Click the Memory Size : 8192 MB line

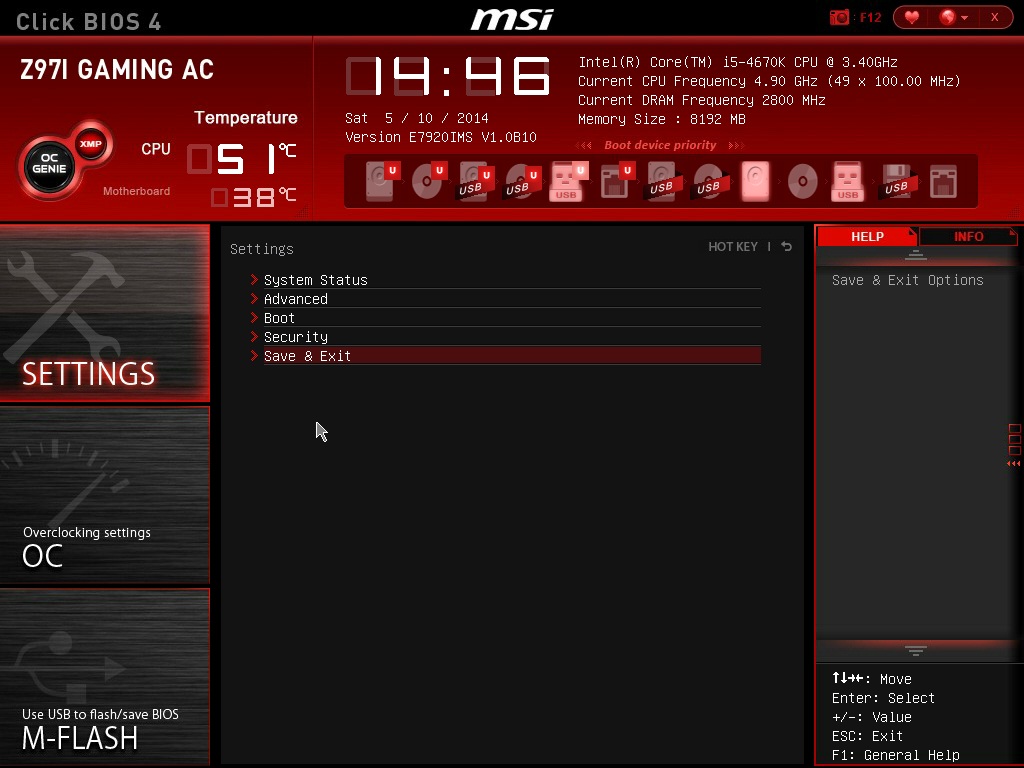tap(662, 119)
